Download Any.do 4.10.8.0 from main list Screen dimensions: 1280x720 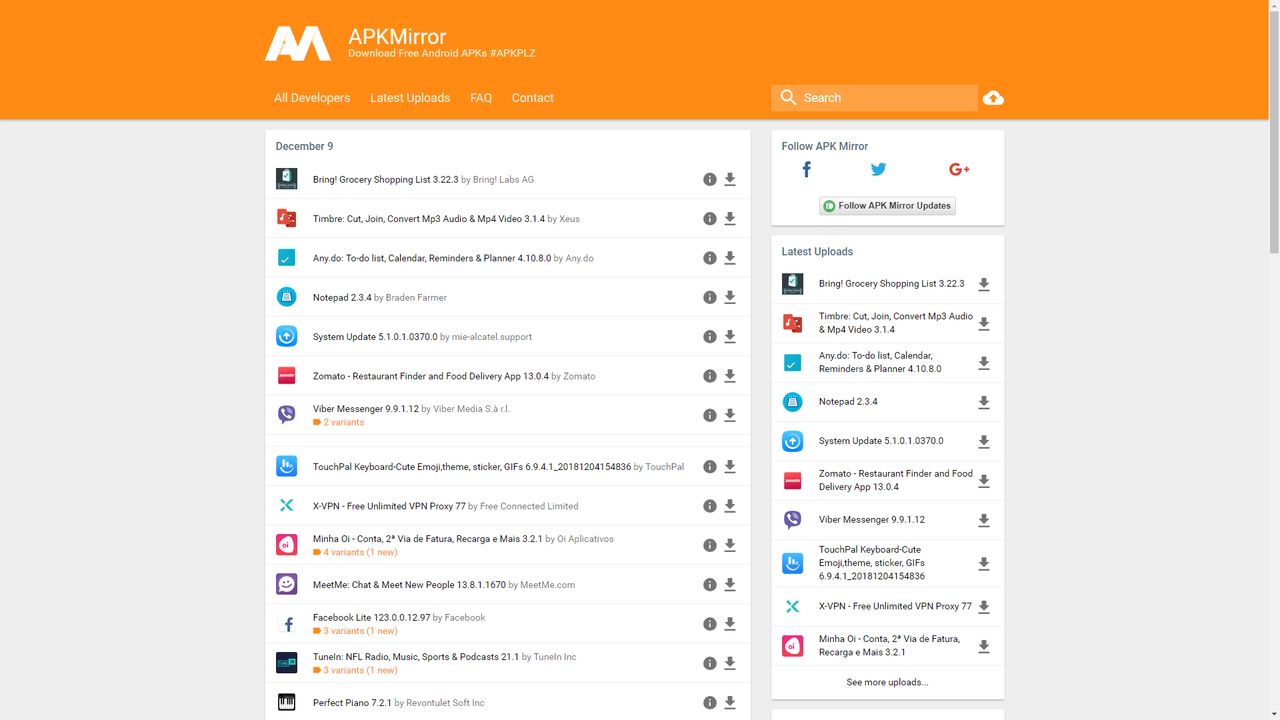(730, 258)
